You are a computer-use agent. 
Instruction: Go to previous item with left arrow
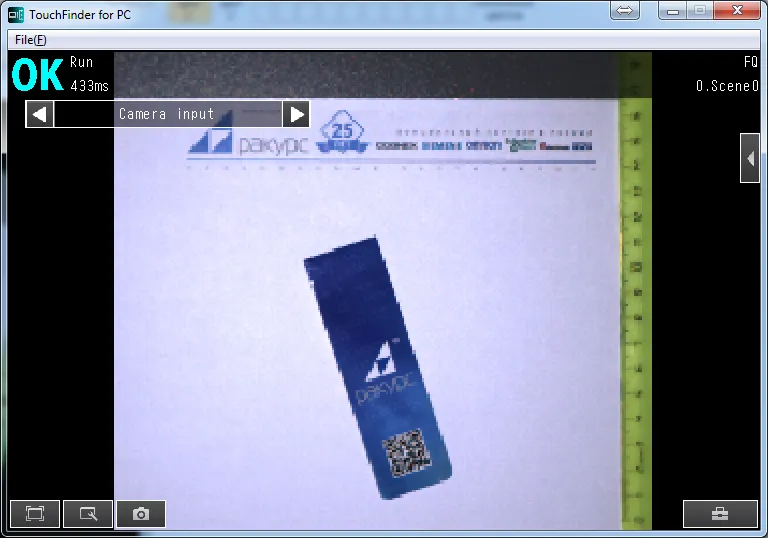39,114
